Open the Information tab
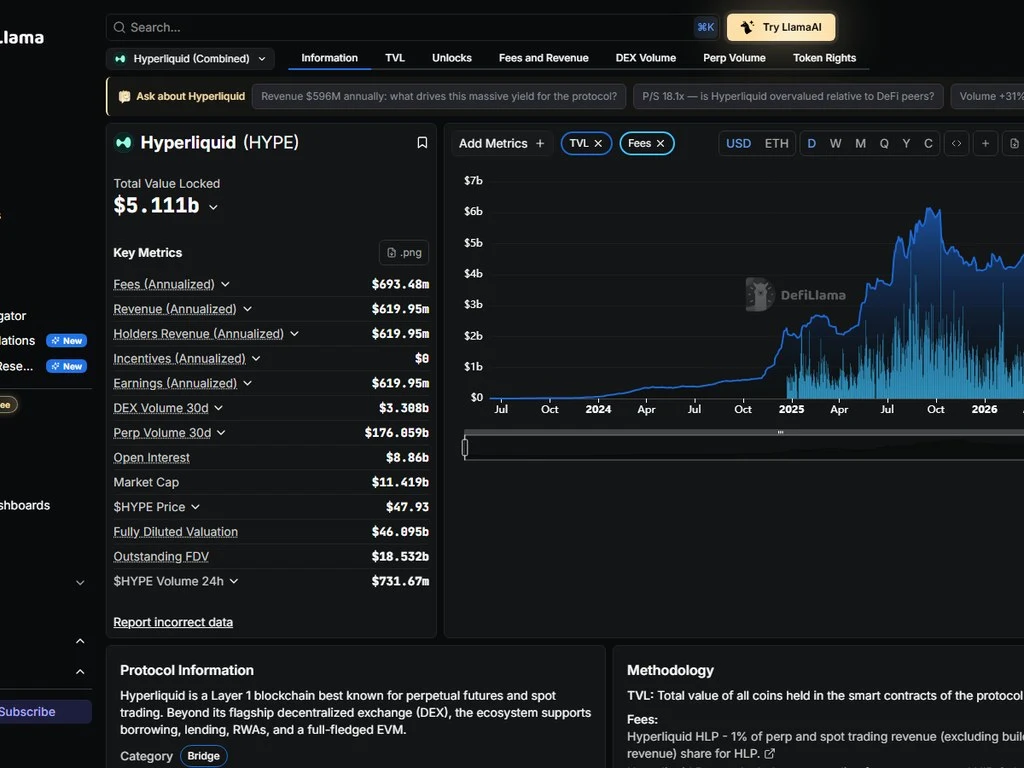This screenshot has width=1024, height=768. (329, 57)
